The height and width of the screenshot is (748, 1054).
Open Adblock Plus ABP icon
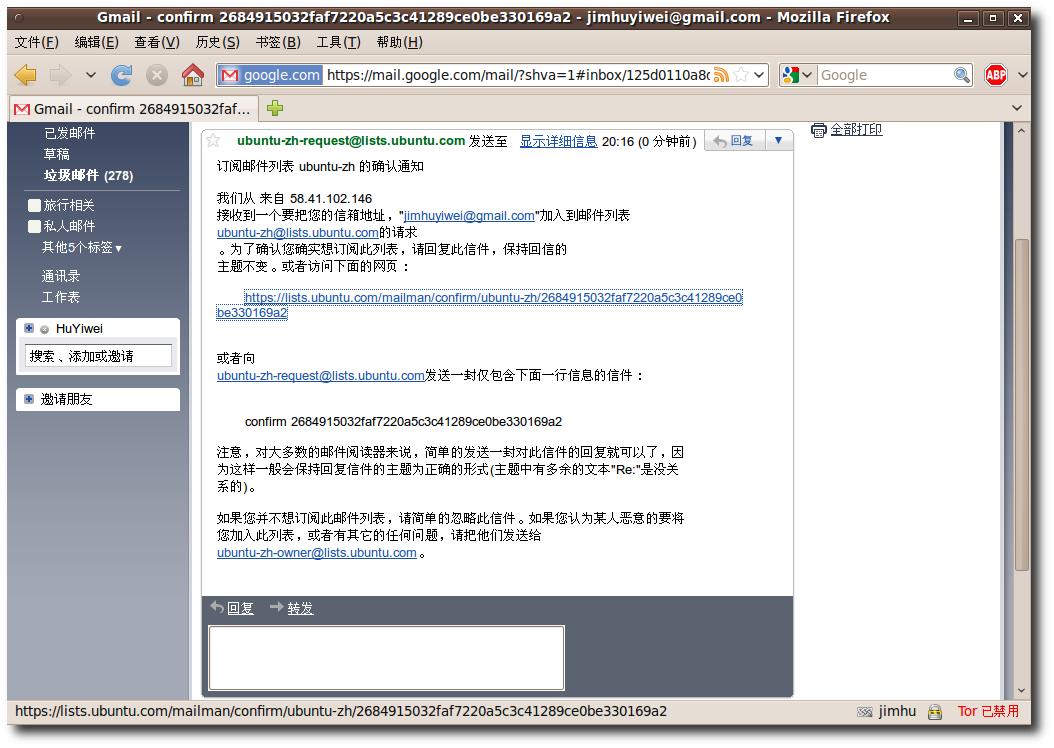click(x=996, y=75)
